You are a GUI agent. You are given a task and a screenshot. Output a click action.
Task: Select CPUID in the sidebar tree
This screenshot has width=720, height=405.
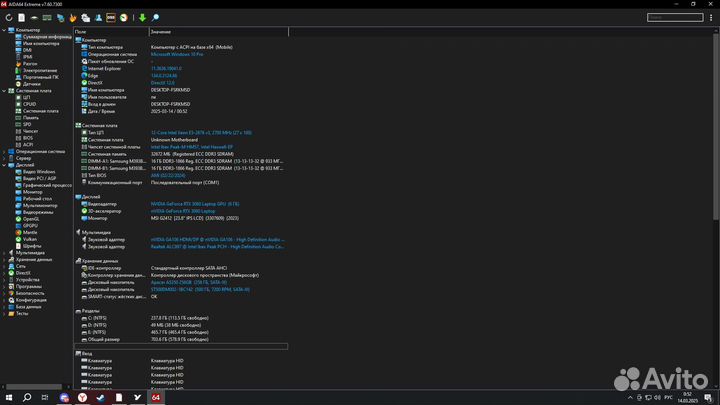pyautogui.click(x=29, y=104)
